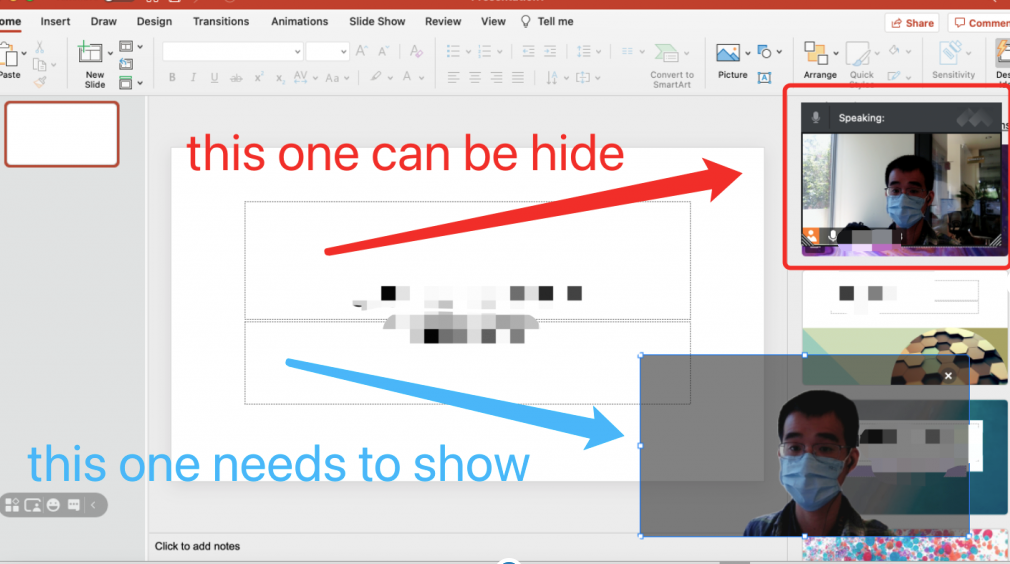
Task: Click the Tell me search box
Action: pos(547,21)
